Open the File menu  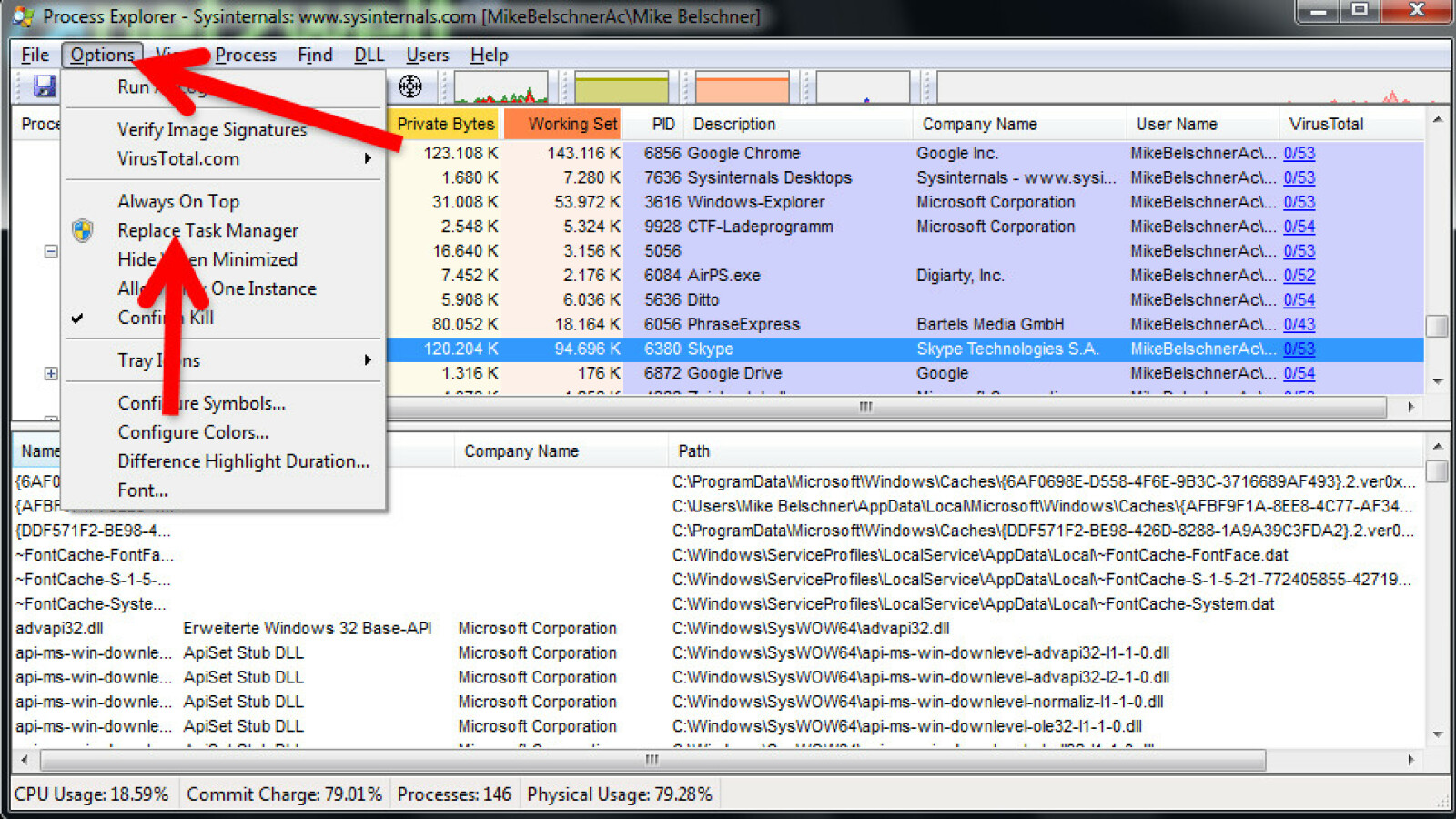point(35,55)
